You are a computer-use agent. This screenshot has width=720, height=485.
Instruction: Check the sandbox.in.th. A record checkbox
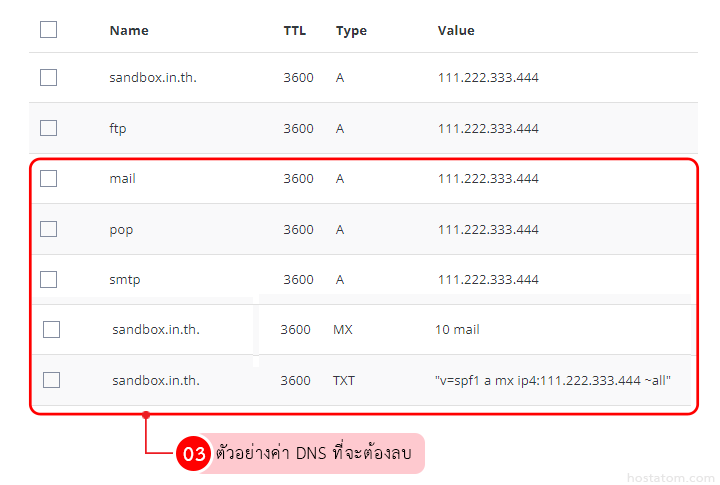coord(48,78)
